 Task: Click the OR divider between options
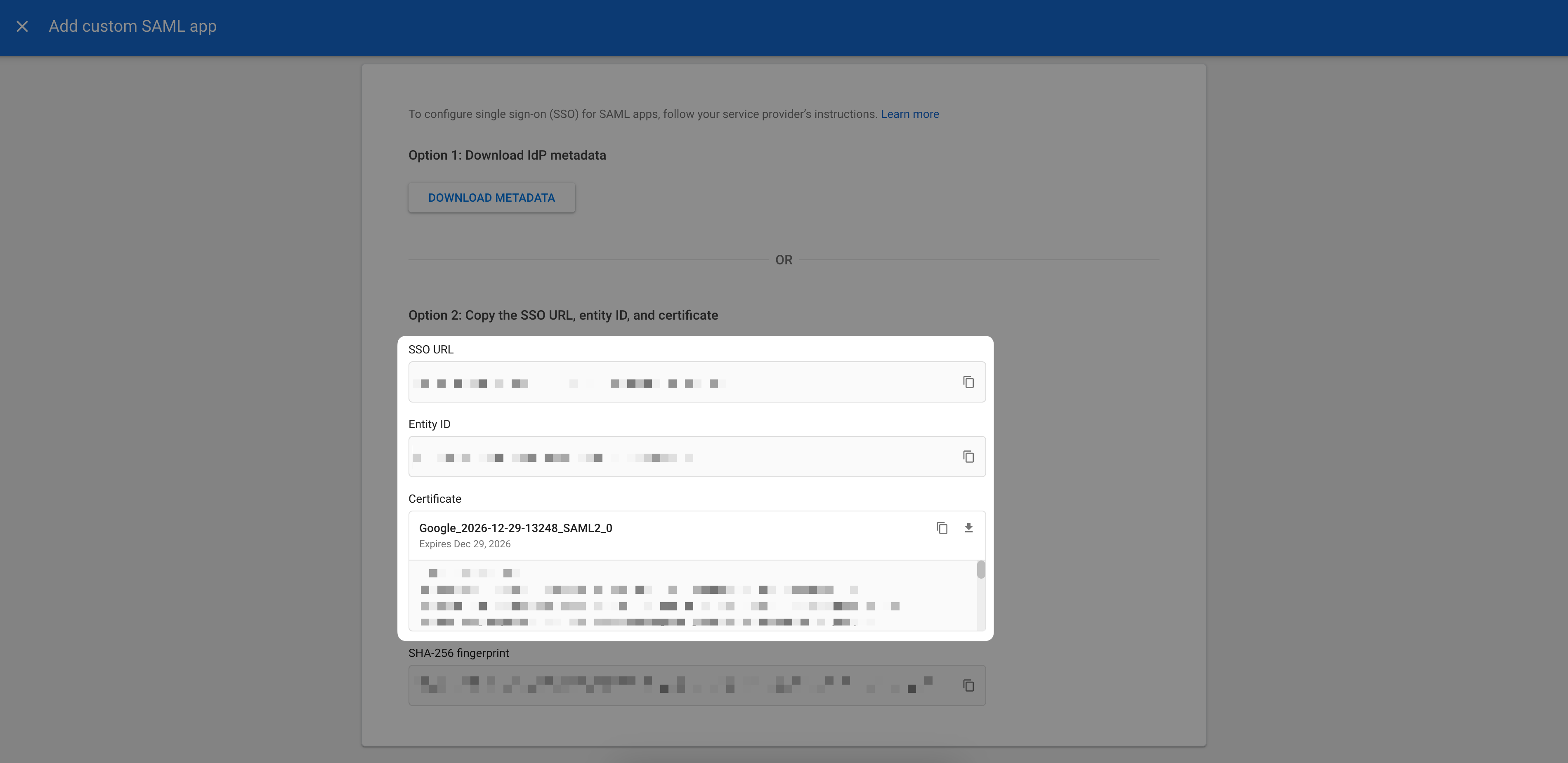pos(784,259)
